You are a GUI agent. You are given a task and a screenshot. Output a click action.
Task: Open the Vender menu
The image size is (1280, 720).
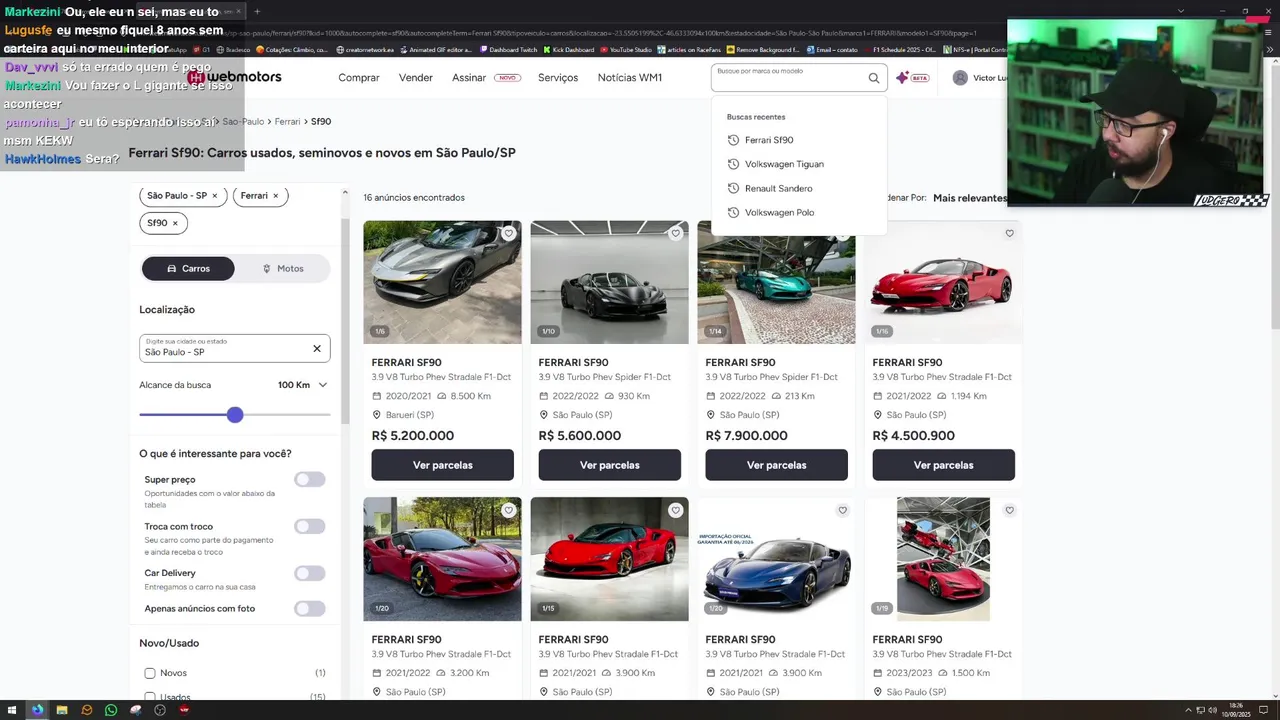[416, 78]
